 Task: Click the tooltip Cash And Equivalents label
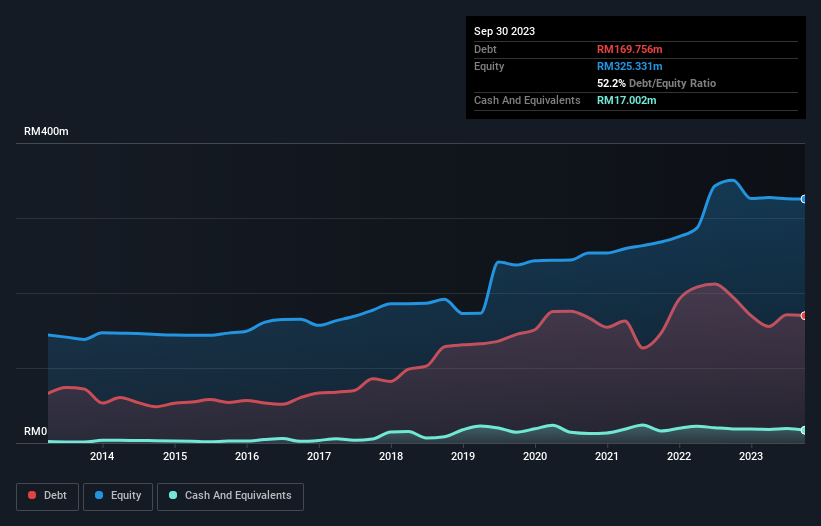527,100
